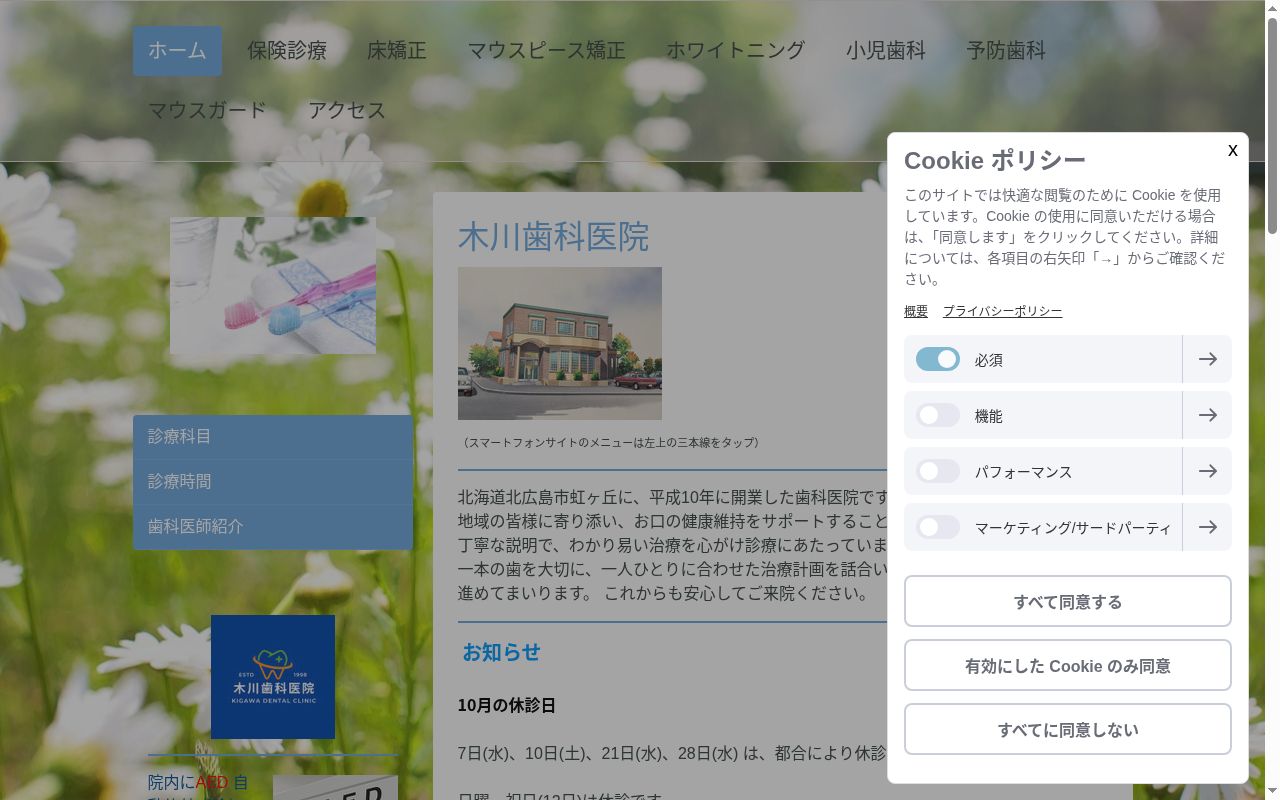Click 有効にした Cookie のみ同意 button

pyautogui.click(x=1068, y=665)
